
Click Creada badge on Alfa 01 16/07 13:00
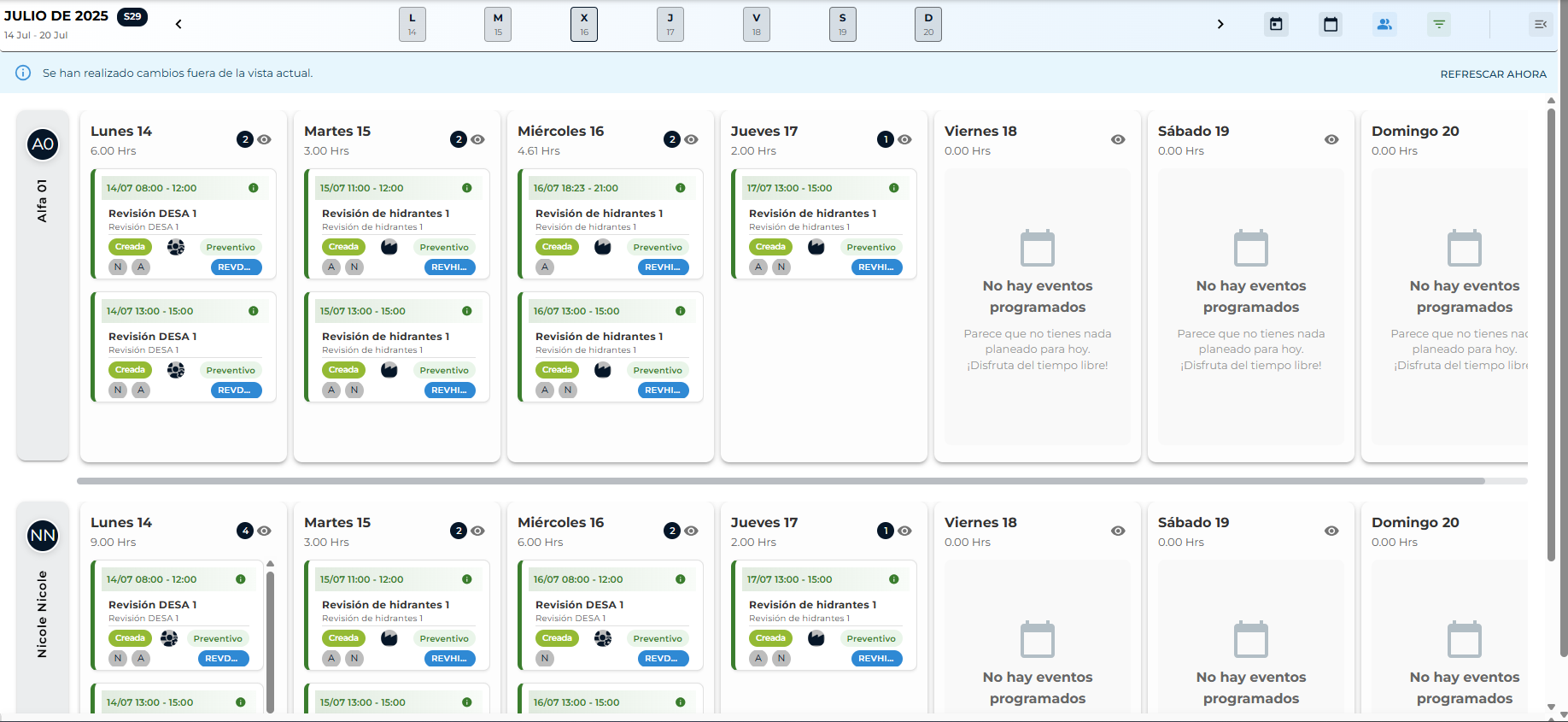click(557, 370)
